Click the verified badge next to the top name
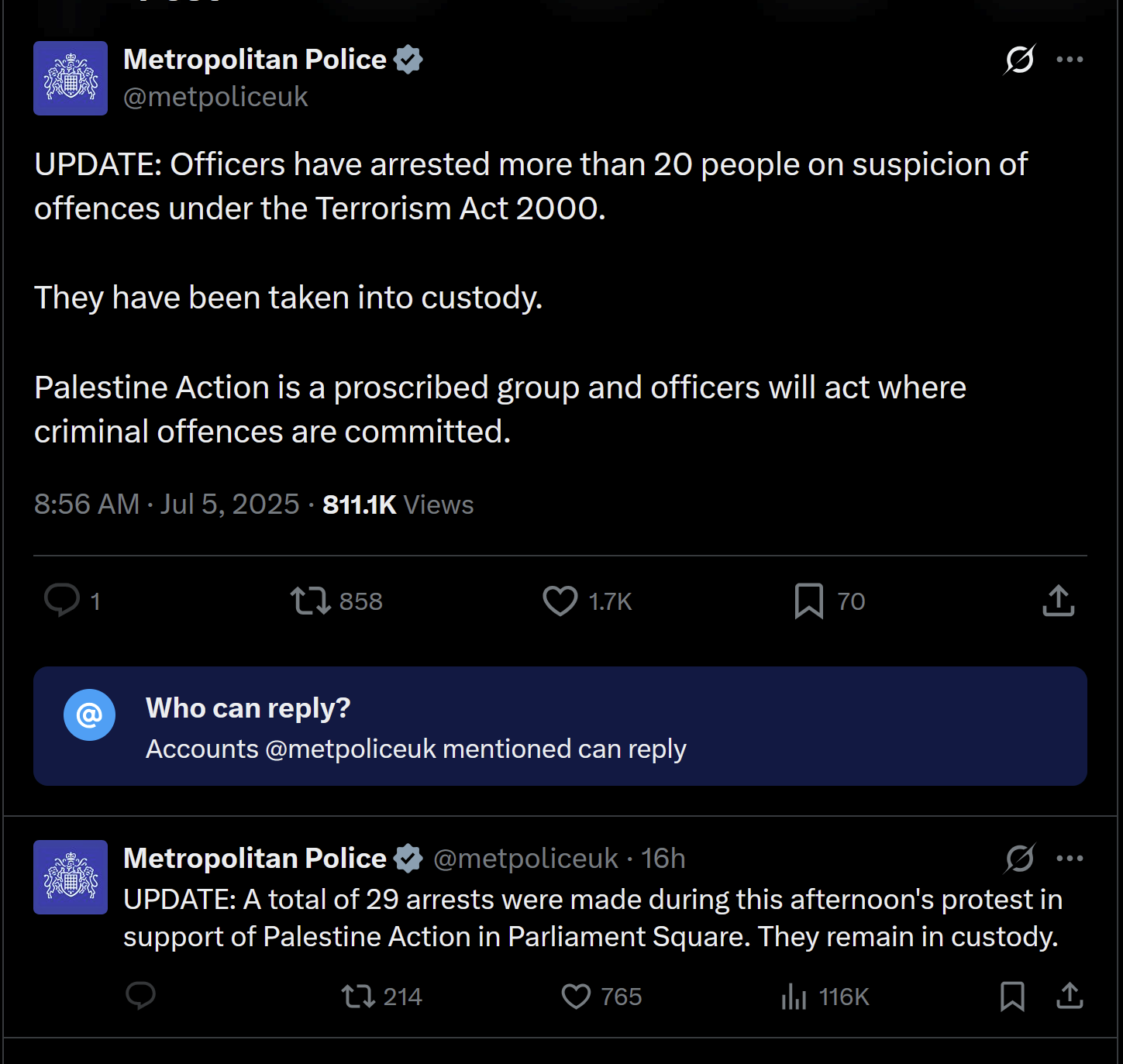This screenshot has height=1064, width=1123. (x=408, y=60)
